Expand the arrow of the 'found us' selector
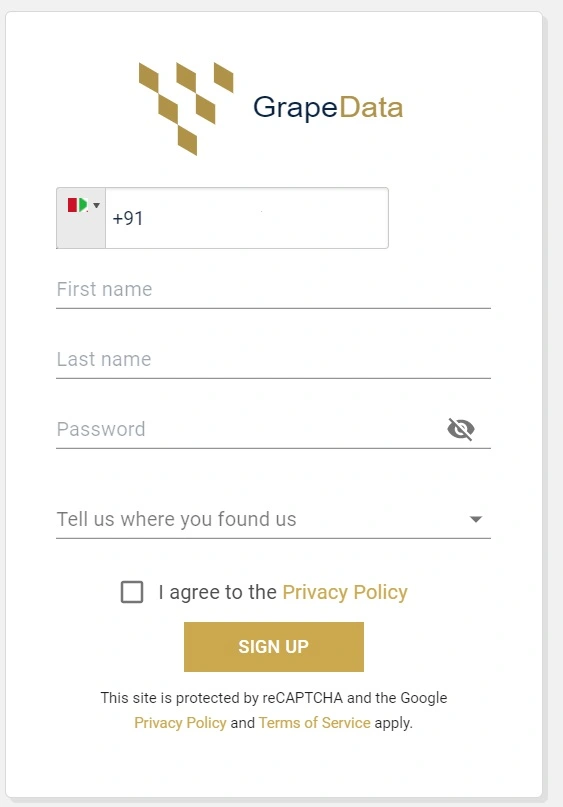The image size is (563, 807). 476,519
